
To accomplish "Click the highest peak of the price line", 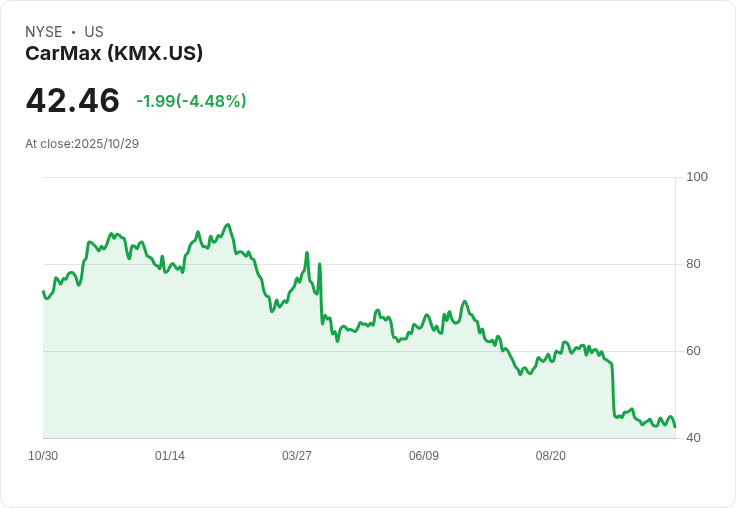I will point(229,225).
